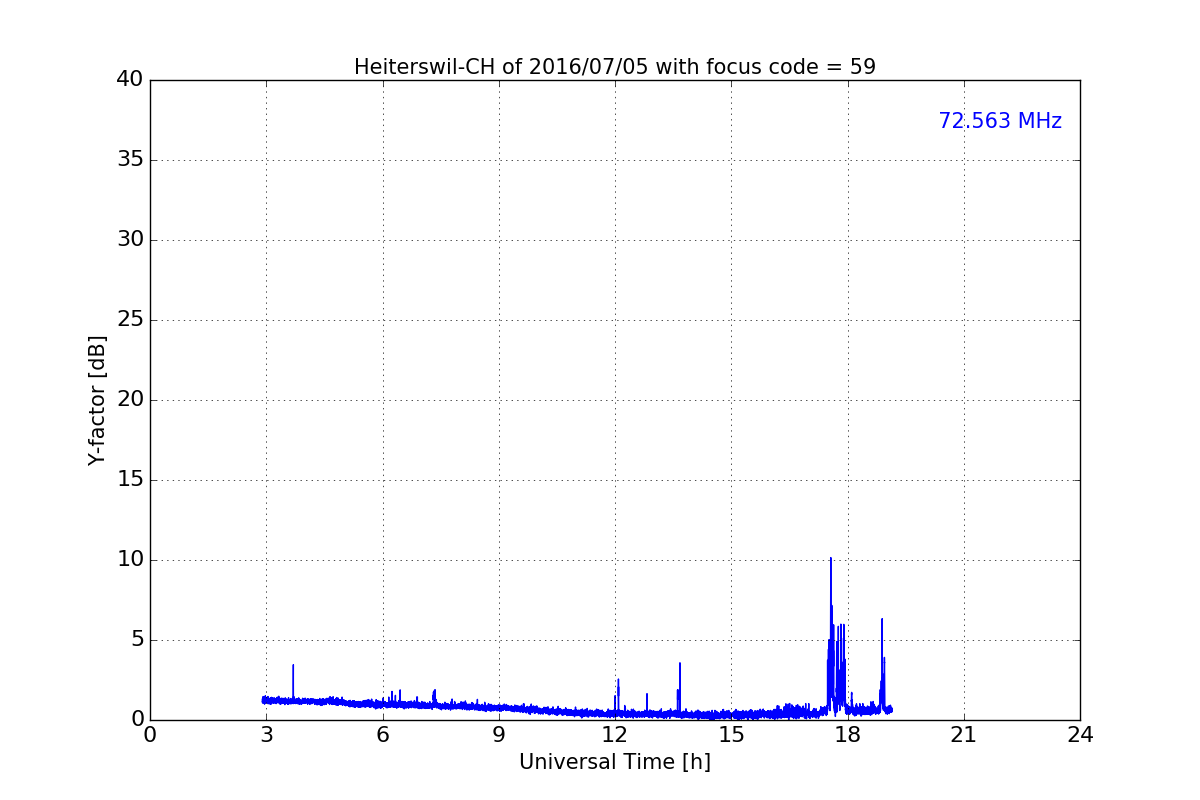The image size is (1200, 800).
Task: Click the x-axis tick label 6
Action: (x=383, y=735)
